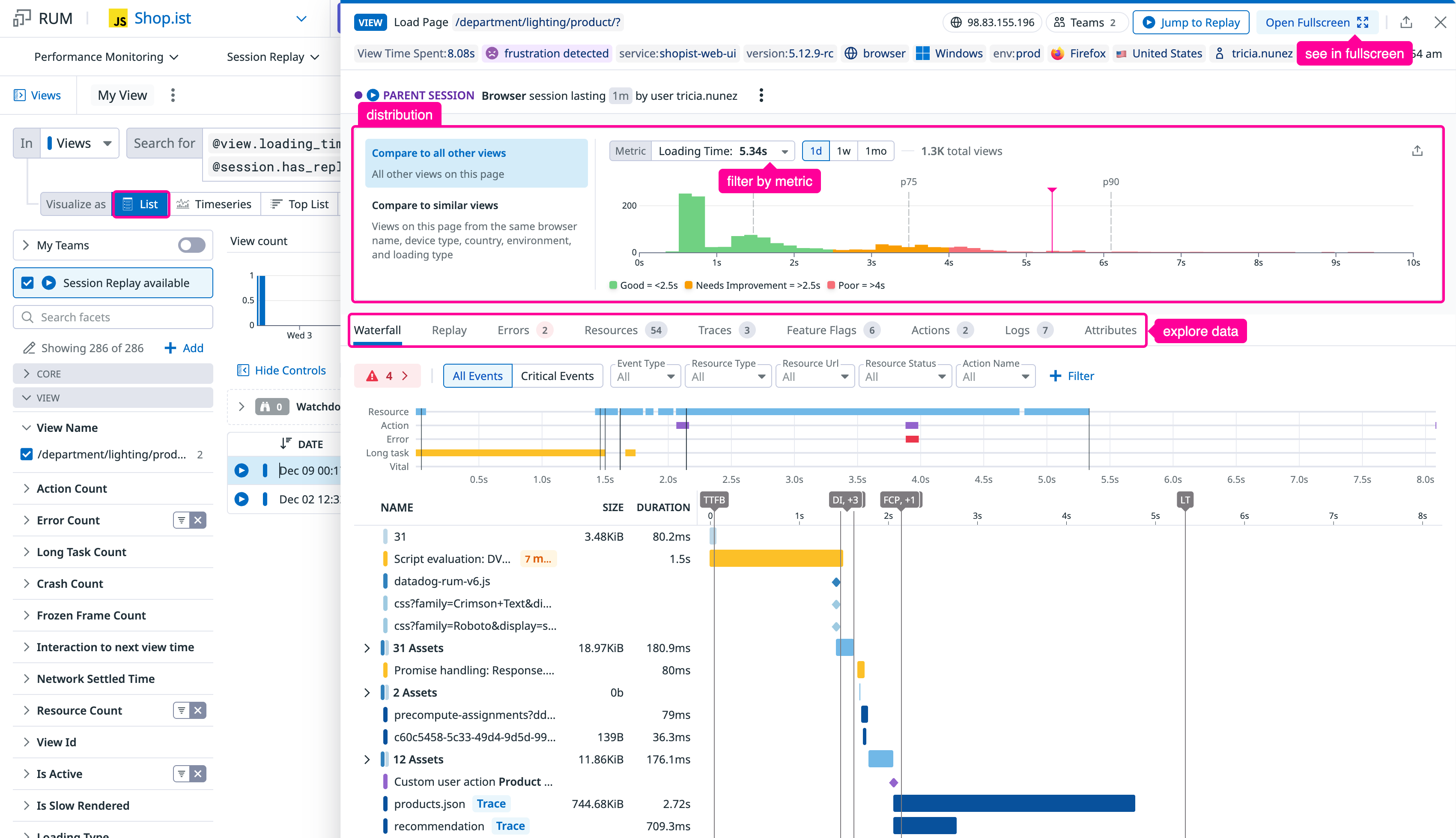Click the Critical Events button
This screenshot has width=1456, height=838.
(557, 376)
